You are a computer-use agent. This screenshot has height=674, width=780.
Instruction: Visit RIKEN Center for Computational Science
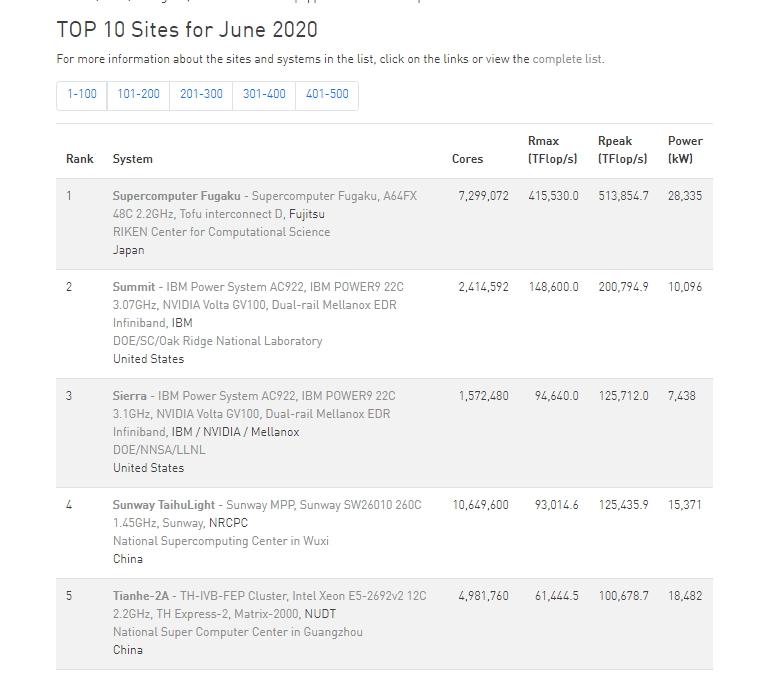221,232
